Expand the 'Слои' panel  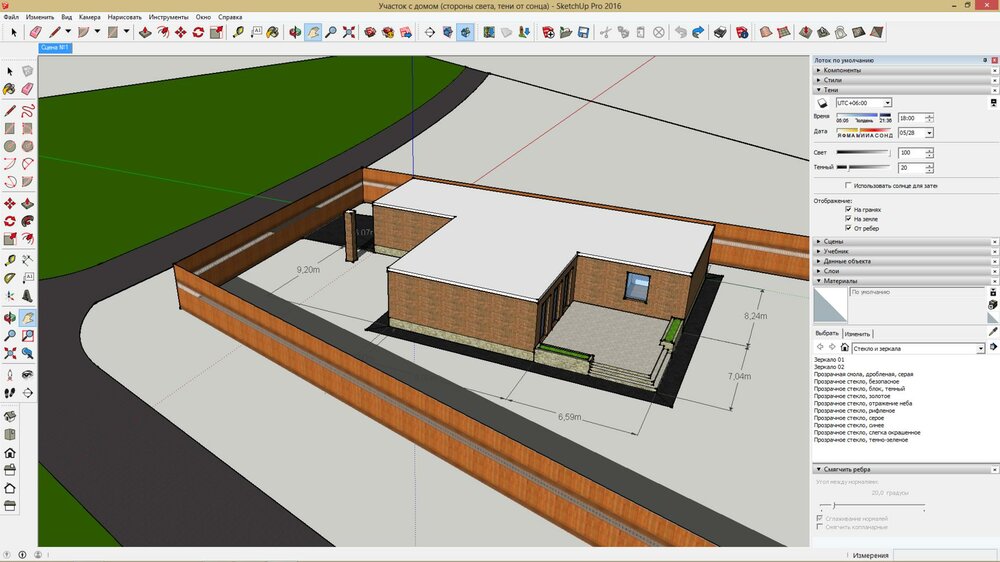[x=831, y=271]
